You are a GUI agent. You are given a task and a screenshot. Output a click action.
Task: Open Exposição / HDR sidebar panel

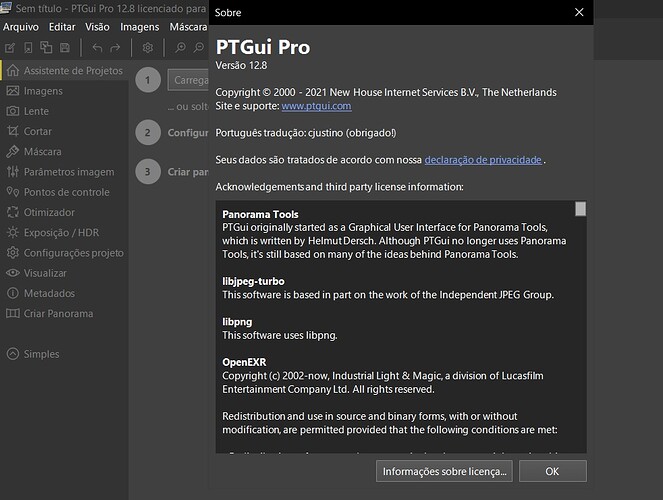click(65, 232)
